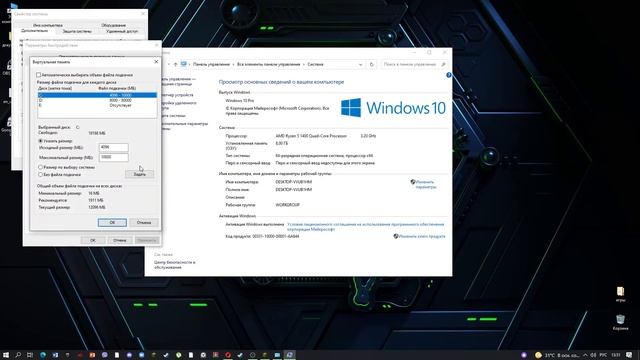Open taskbar Search magnifier
The height and width of the screenshot is (360, 640).
tap(18, 355)
